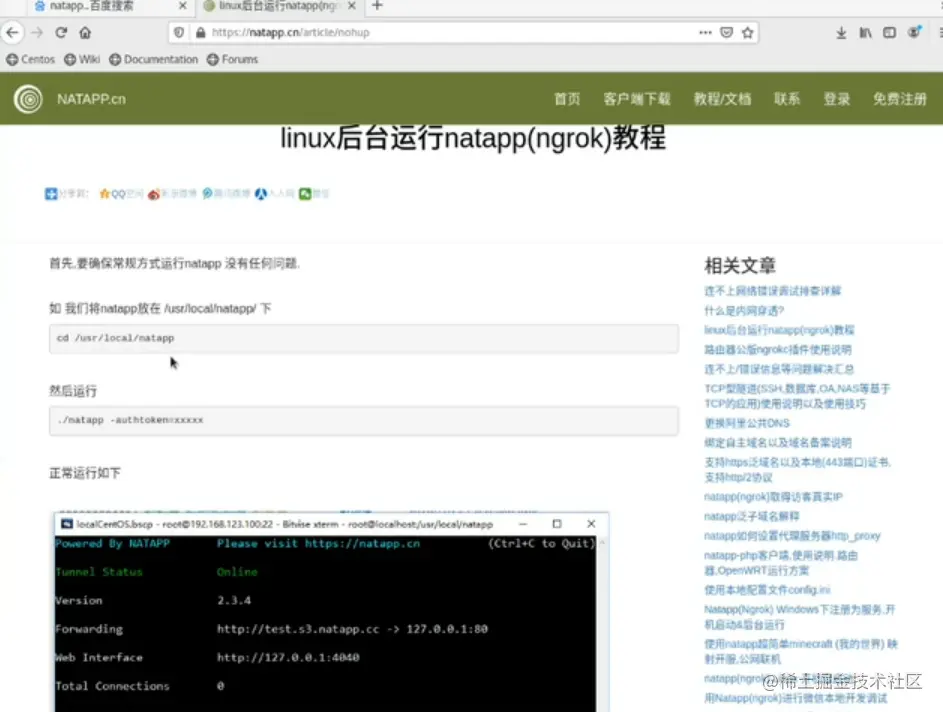Click the terminal screenshot image
The height and width of the screenshot is (712, 943).
click(x=331, y=612)
